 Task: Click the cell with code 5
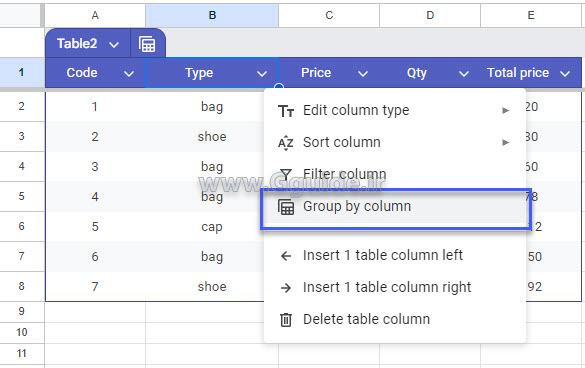(95, 227)
